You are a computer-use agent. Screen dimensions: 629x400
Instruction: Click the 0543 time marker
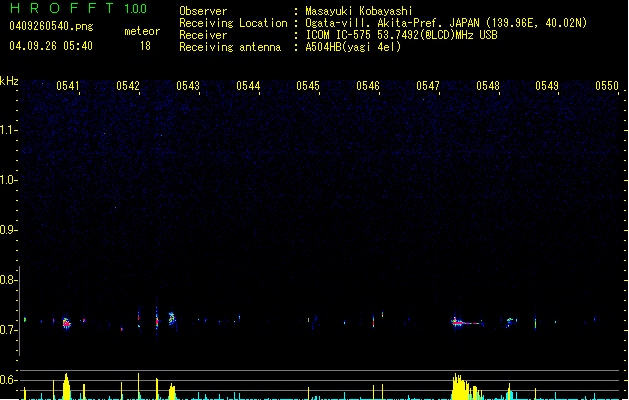(188, 86)
